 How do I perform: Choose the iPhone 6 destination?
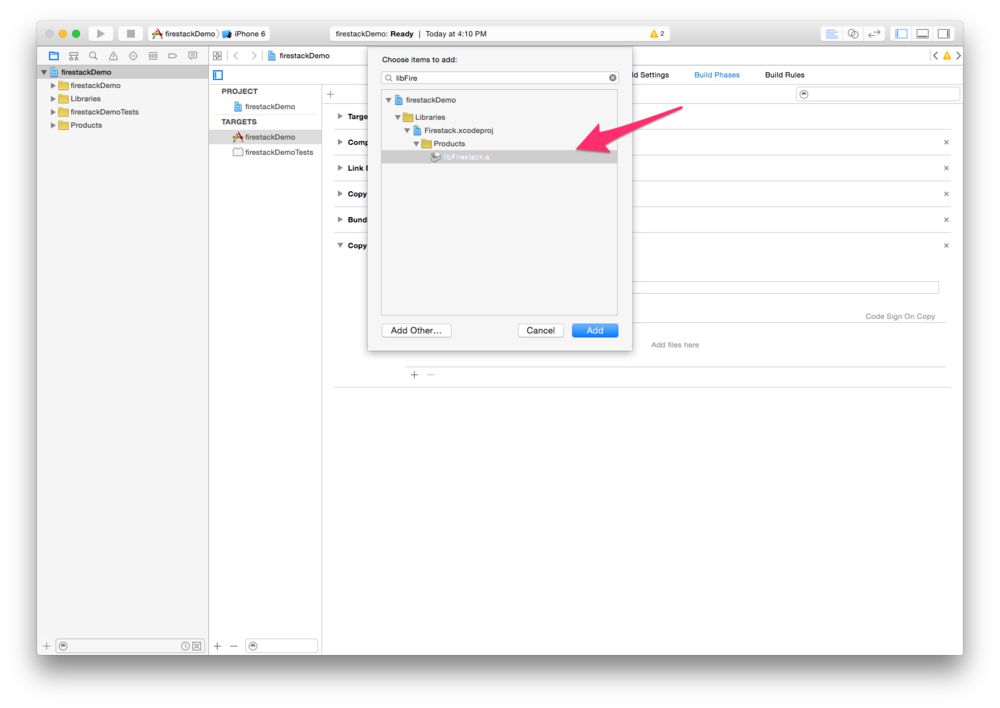(x=244, y=34)
